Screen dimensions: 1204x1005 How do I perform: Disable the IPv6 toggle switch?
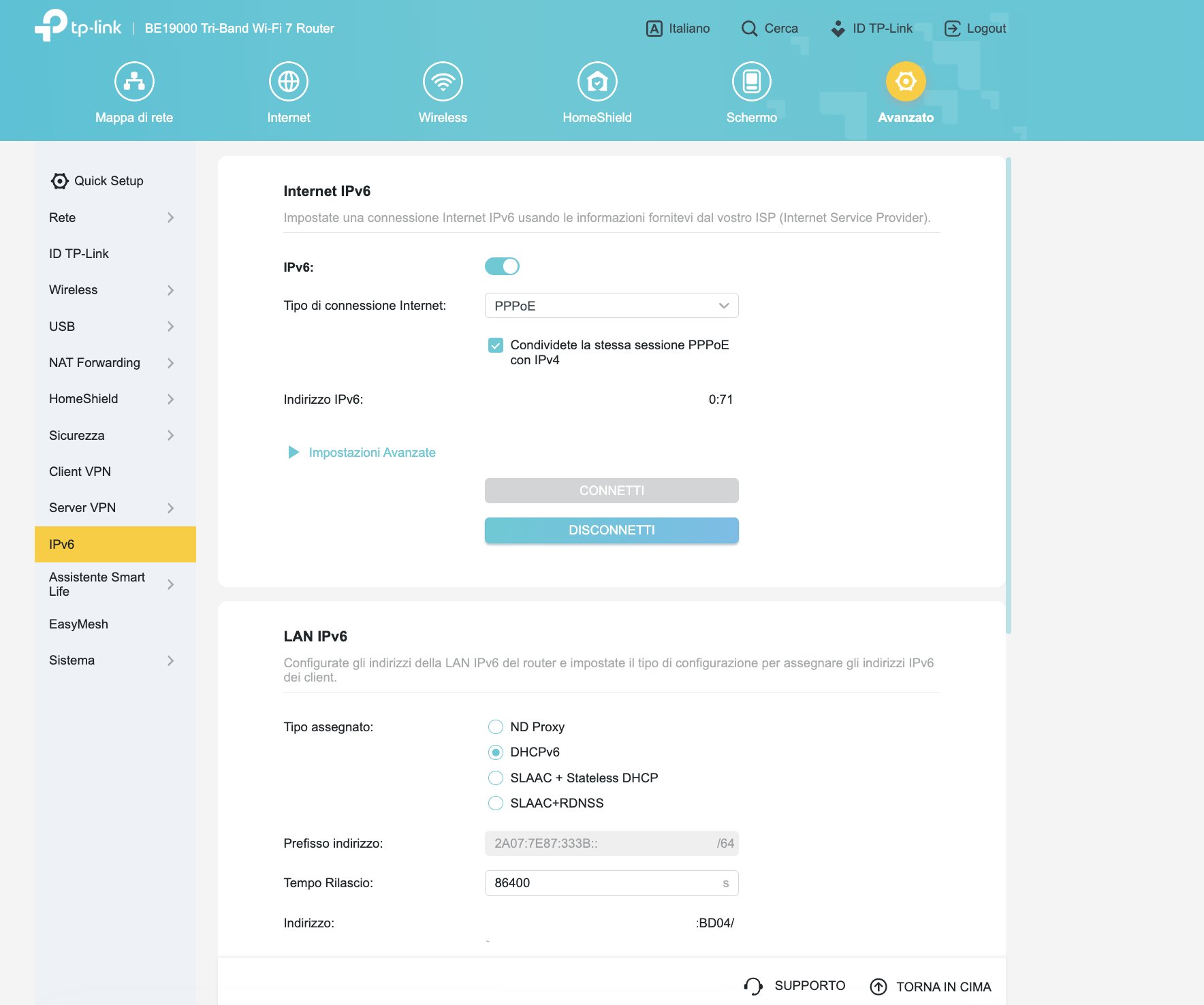pos(502,266)
